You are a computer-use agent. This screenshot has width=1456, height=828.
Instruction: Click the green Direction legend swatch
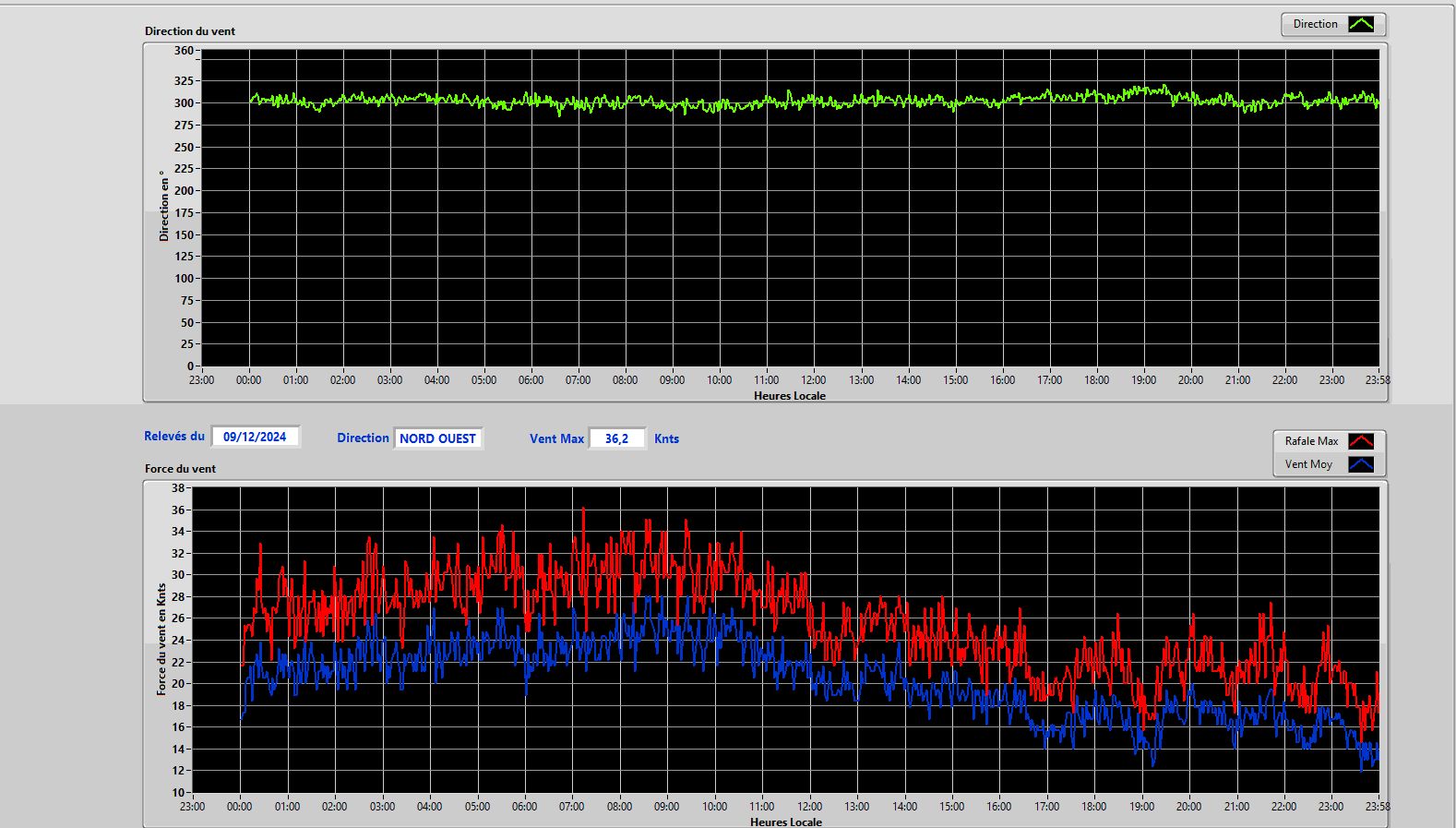[x=1361, y=24]
